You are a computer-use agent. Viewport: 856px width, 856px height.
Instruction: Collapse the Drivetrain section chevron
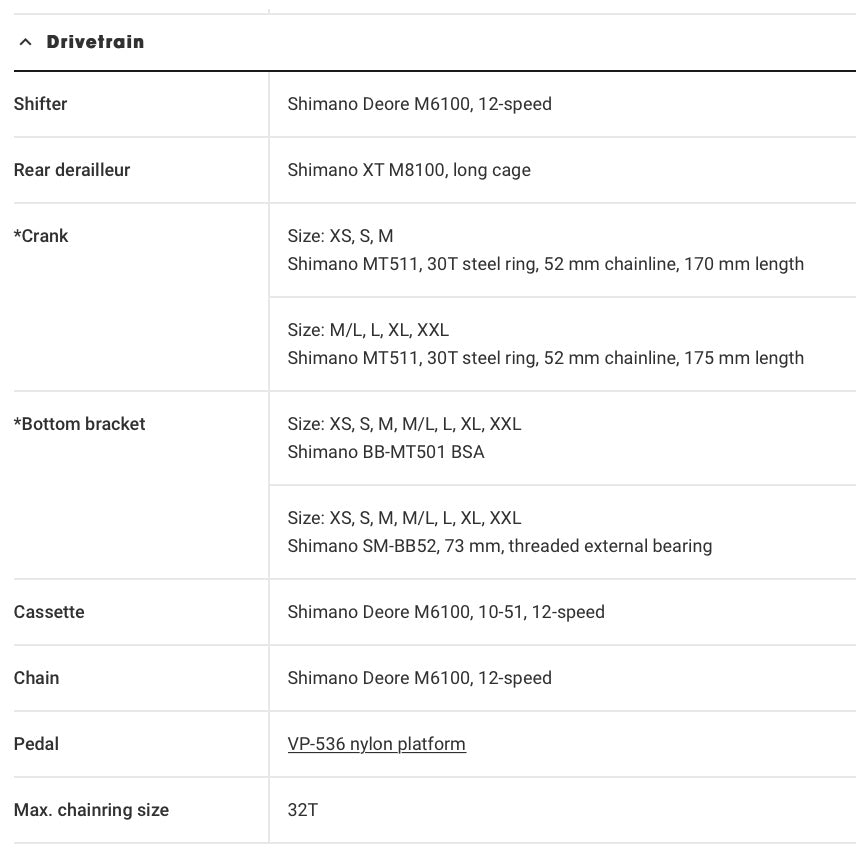click(x=26, y=42)
